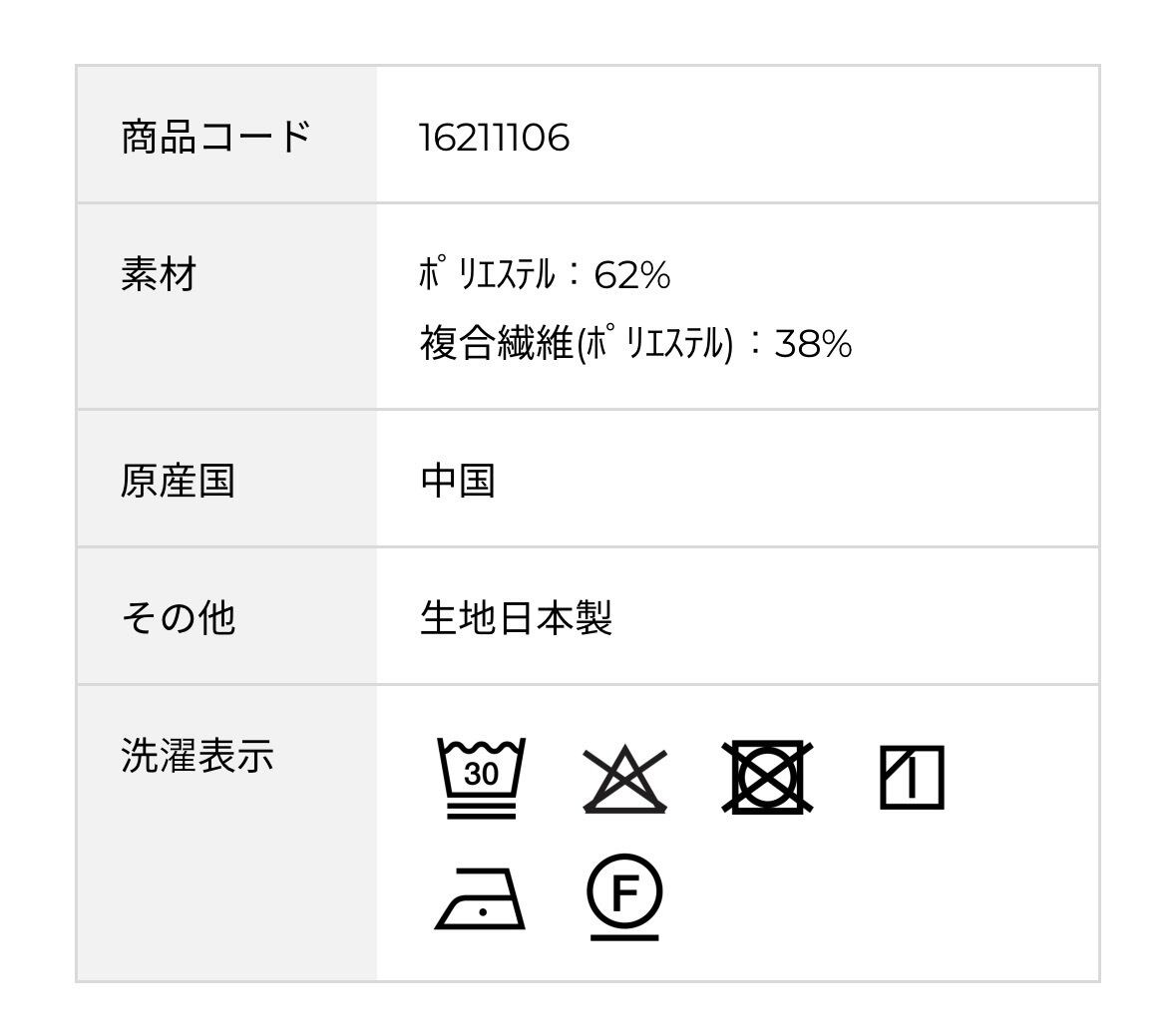Screen dimensions: 1176x1035
Task: Click the number 30 inside wash tub
Action: 481,775
